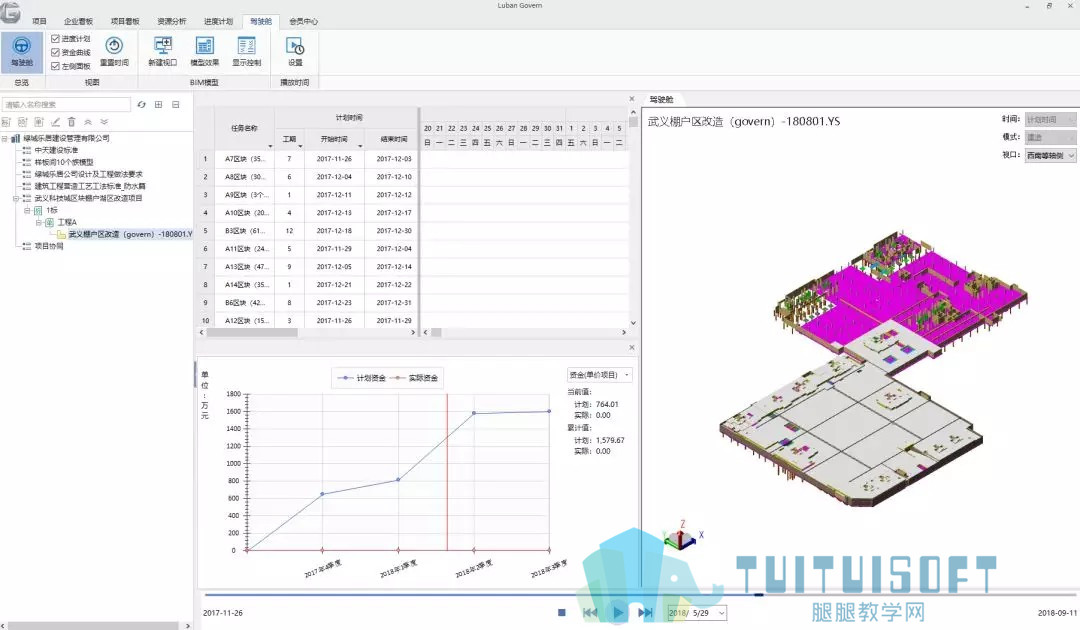The height and width of the screenshot is (630, 1080).
Task: Click the 实际资金 legend entry
Action: [x=415, y=378]
